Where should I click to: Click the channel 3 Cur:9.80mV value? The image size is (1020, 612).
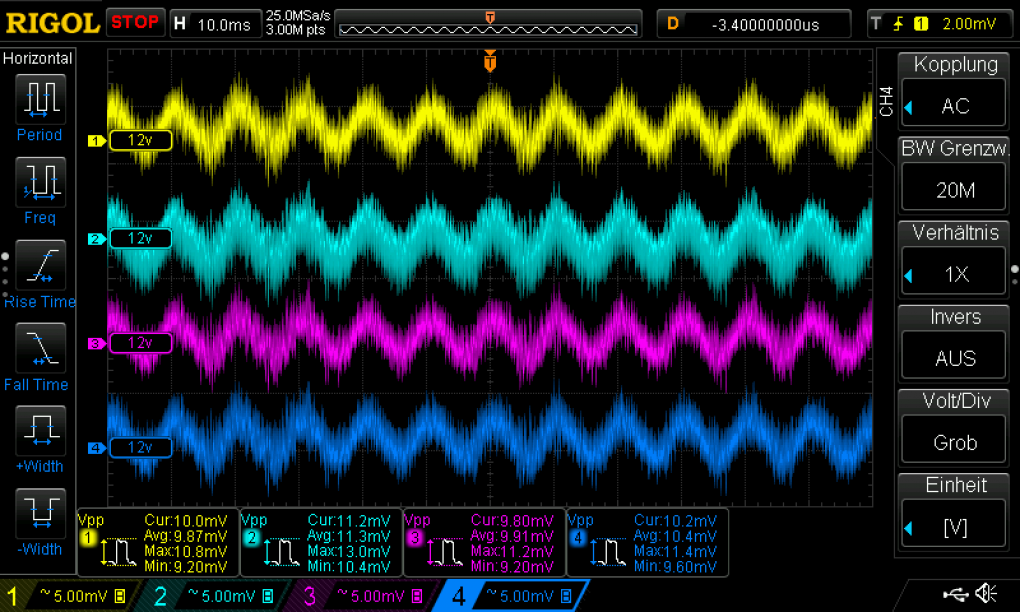tap(512, 521)
